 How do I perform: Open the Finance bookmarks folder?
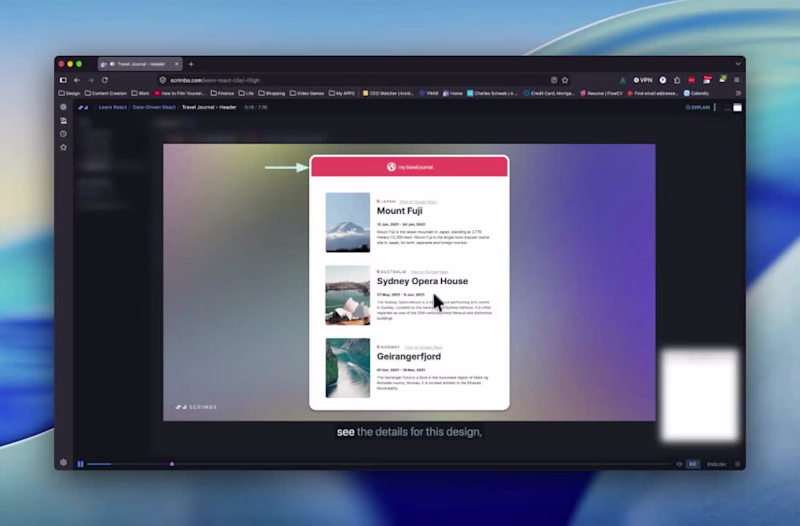coord(222,93)
